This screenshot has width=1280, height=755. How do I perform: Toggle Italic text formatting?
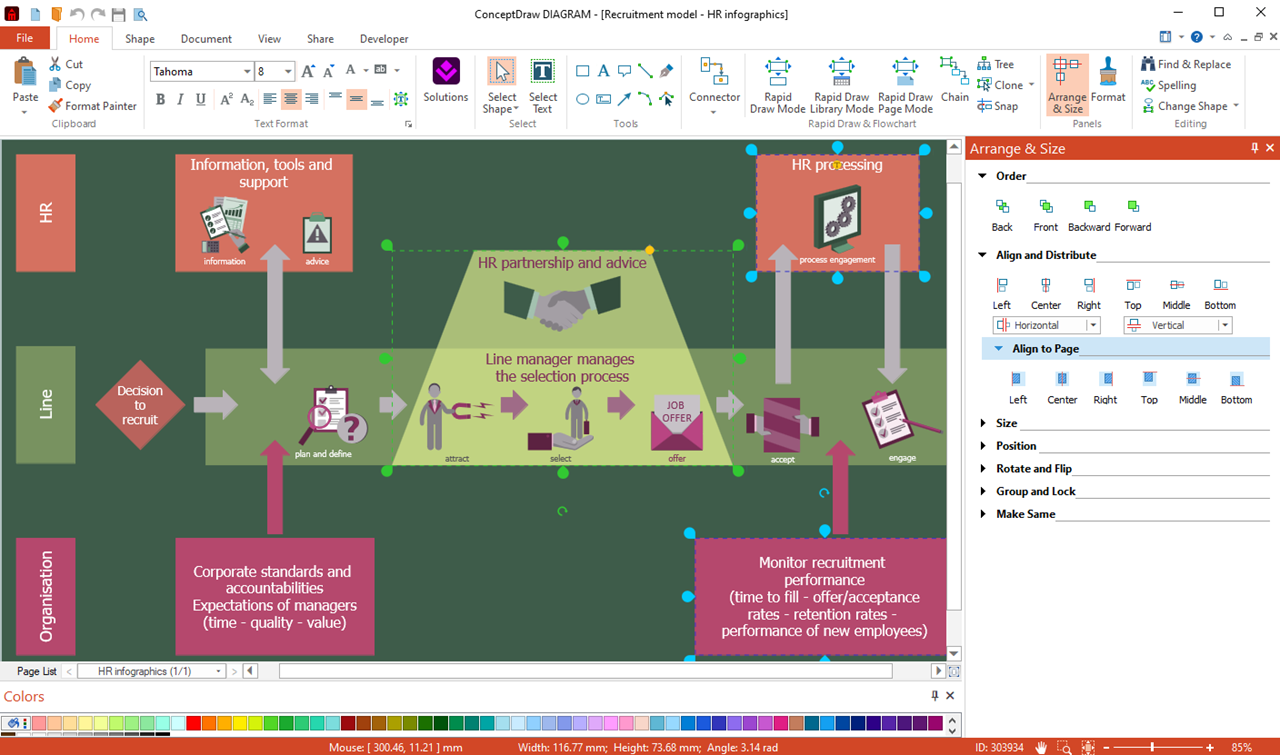(180, 99)
